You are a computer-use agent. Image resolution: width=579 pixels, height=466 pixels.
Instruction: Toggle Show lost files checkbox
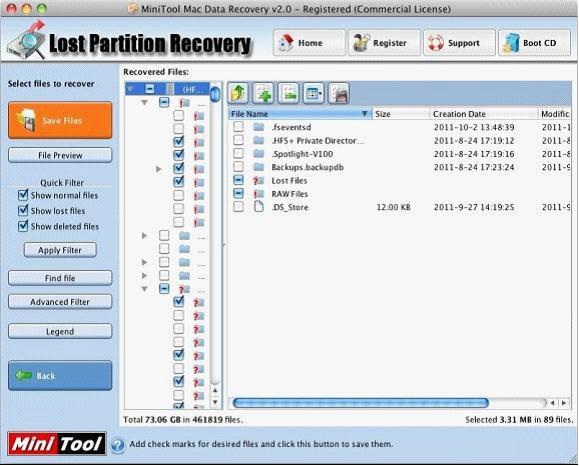click(x=23, y=210)
